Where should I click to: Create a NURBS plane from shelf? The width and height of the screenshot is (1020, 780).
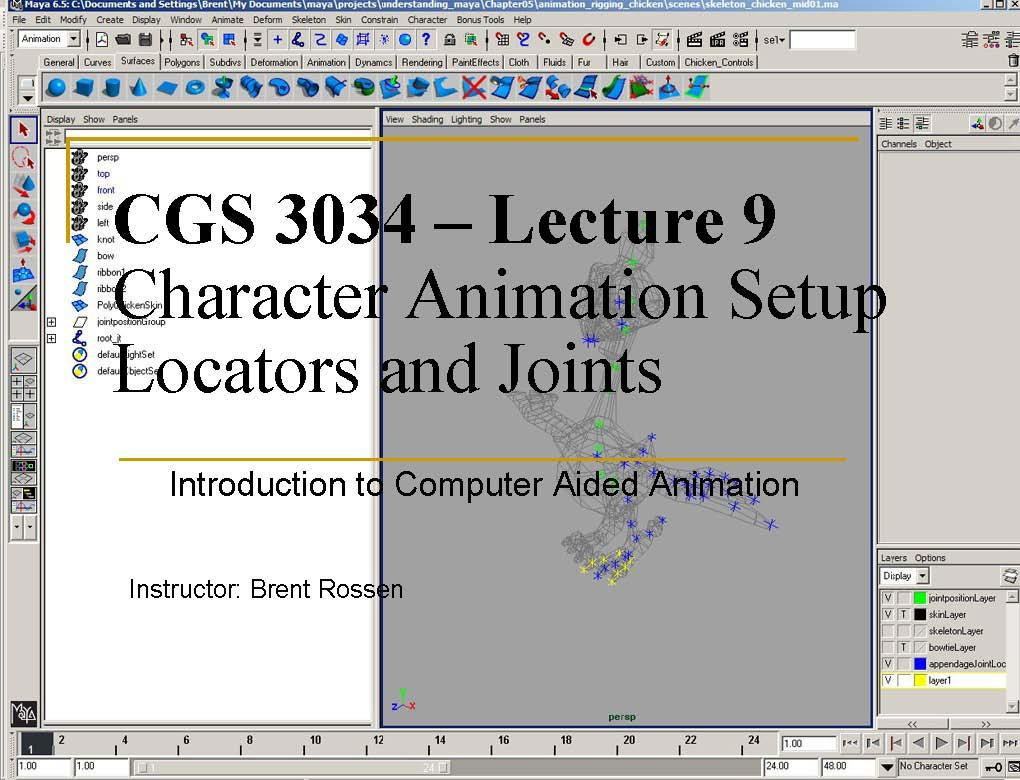pos(167,87)
